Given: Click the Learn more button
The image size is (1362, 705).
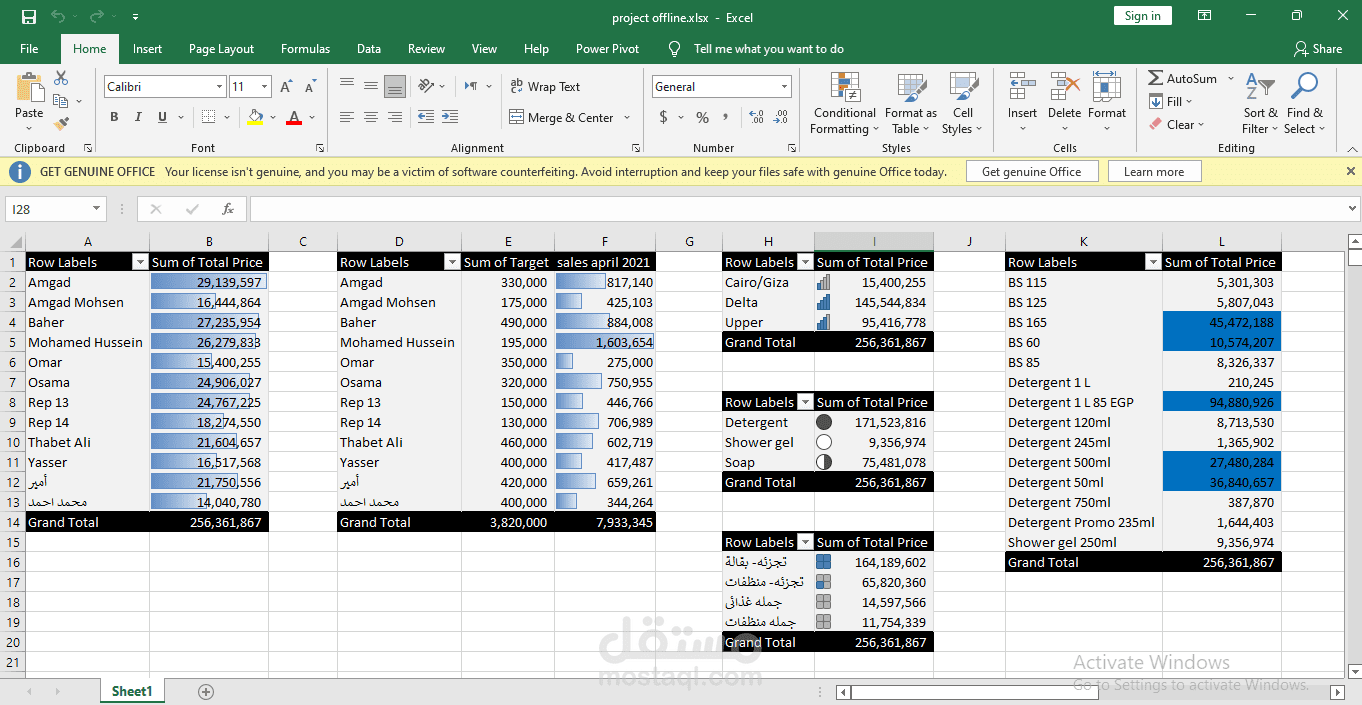Looking at the screenshot, I should pos(1154,171).
